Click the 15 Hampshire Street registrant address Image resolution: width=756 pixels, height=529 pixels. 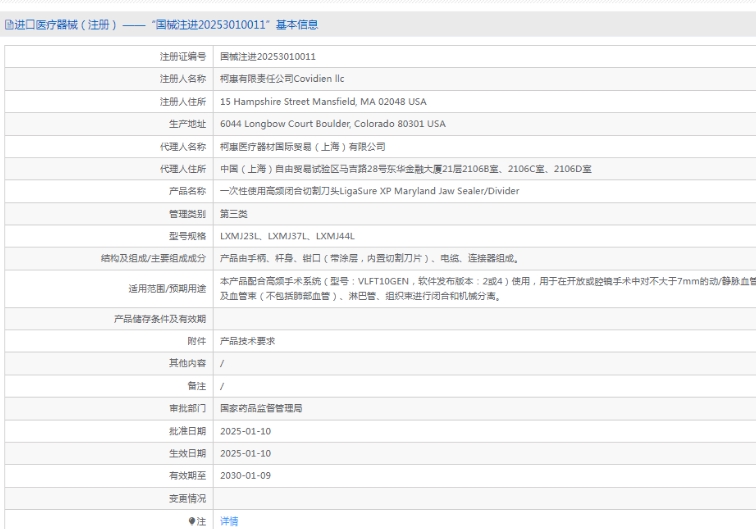tap(322, 102)
